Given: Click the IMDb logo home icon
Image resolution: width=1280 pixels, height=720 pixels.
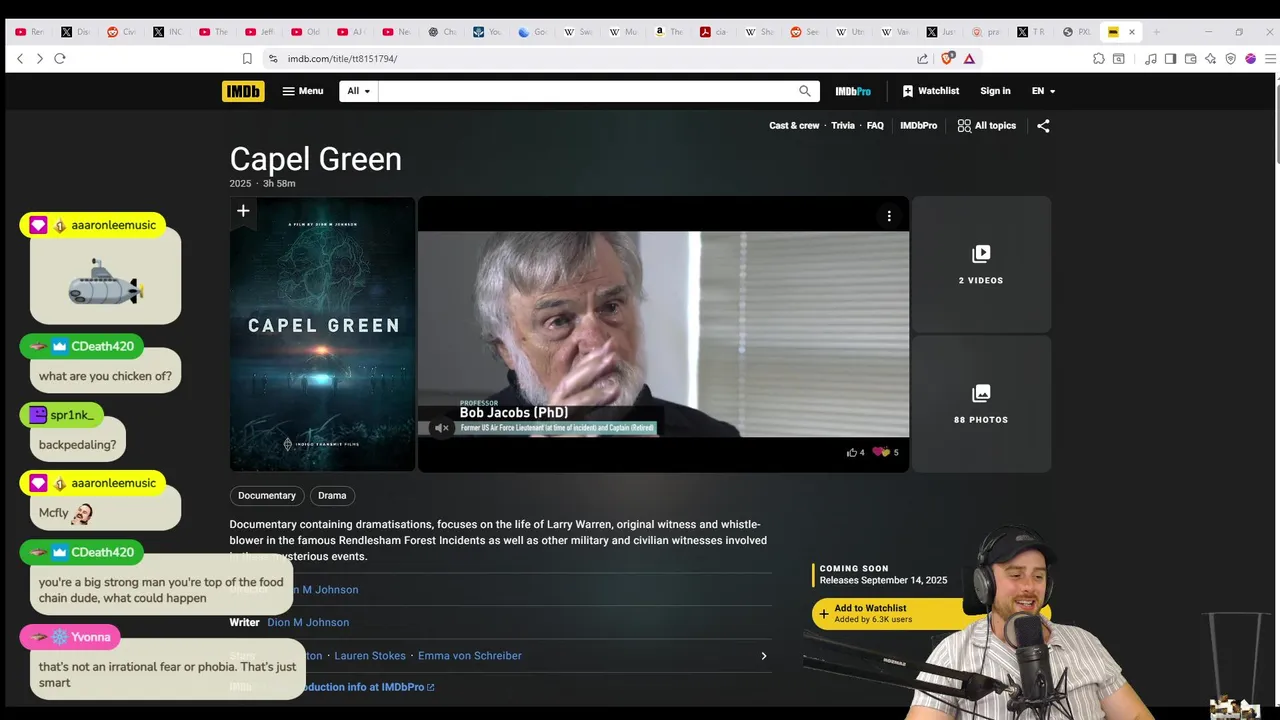Looking at the screenshot, I should coord(243,91).
